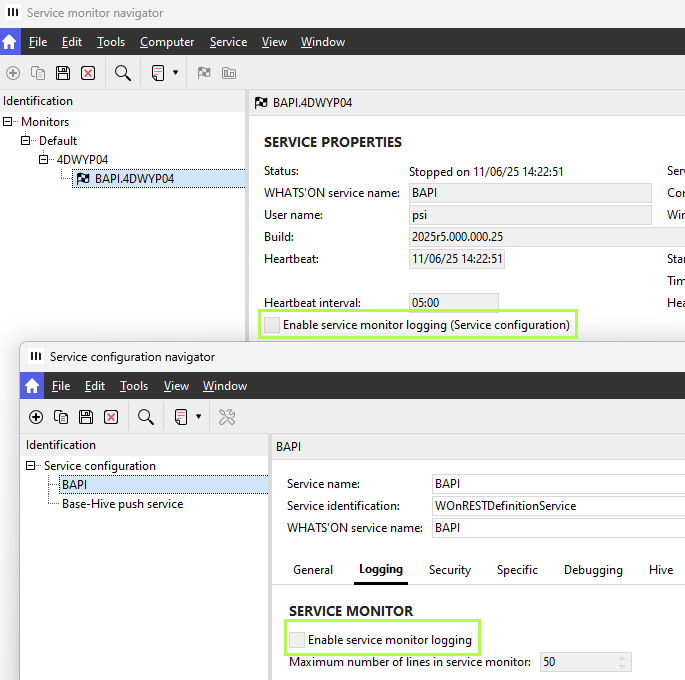This screenshot has height=680, width=685.
Task: Click the Home icon in Service configuration navigator
Action: [x=32, y=386]
